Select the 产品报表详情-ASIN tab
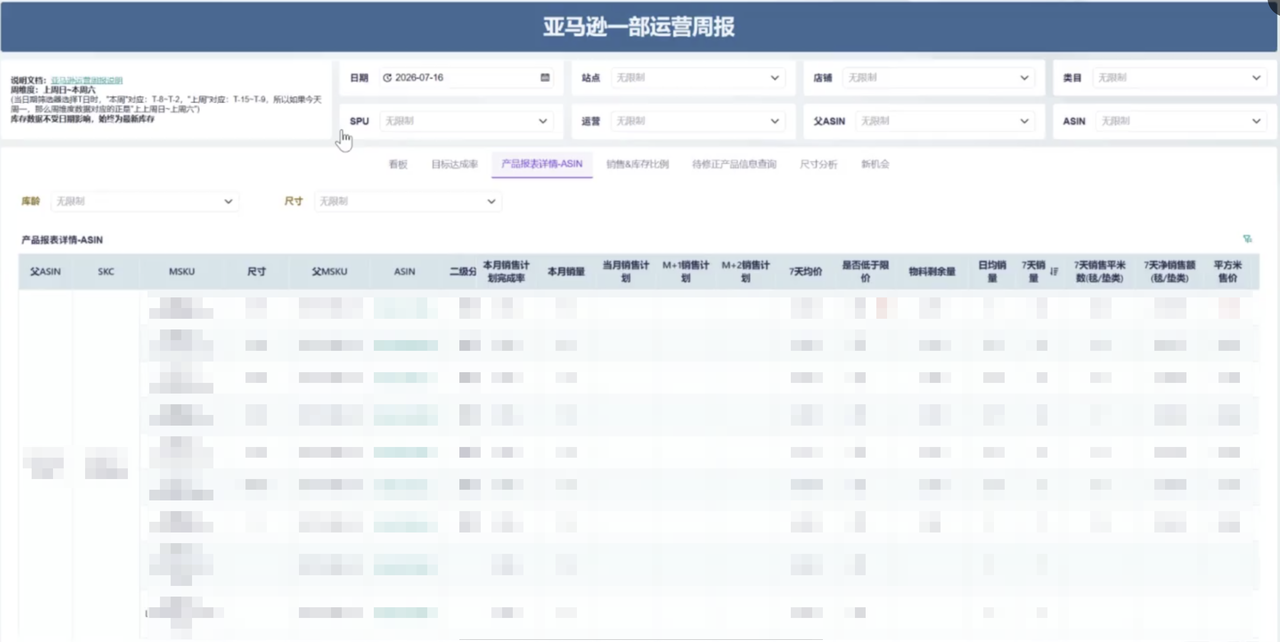1280x642 pixels. pyautogui.click(x=542, y=164)
